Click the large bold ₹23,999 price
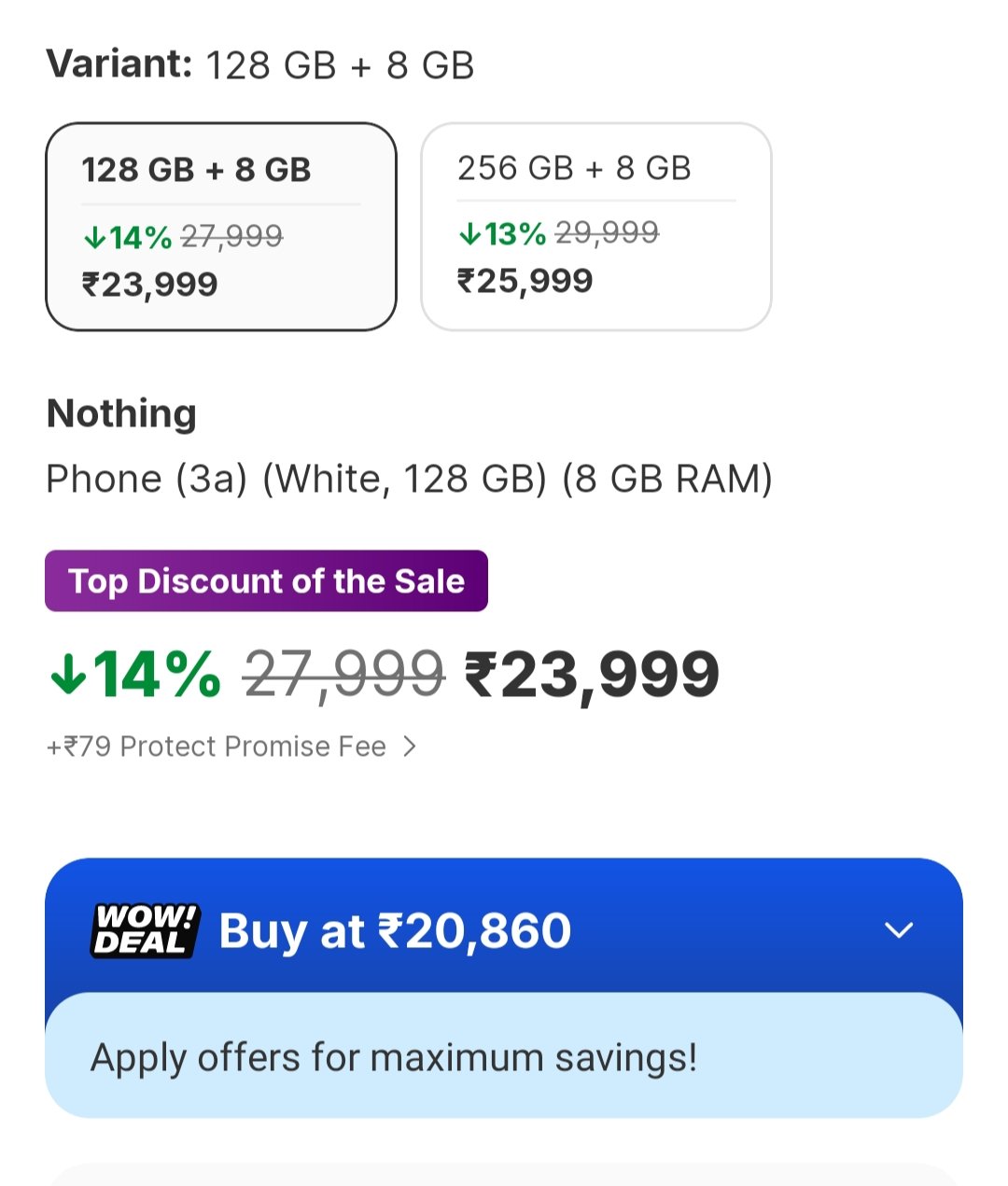Screen dimensions: 1008x1186 (592, 675)
